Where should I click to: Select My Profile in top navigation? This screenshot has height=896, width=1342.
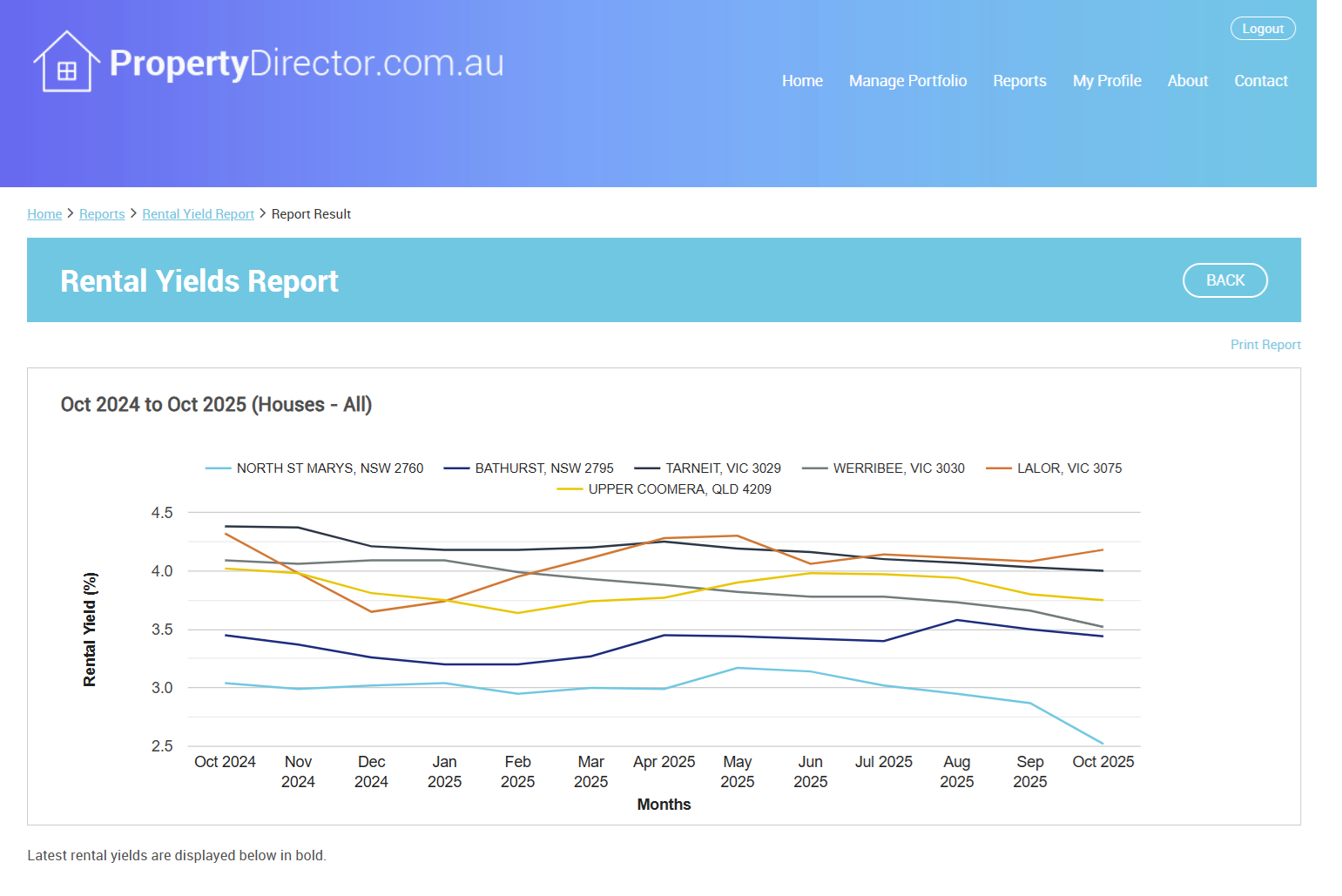tap(1106, 81)
